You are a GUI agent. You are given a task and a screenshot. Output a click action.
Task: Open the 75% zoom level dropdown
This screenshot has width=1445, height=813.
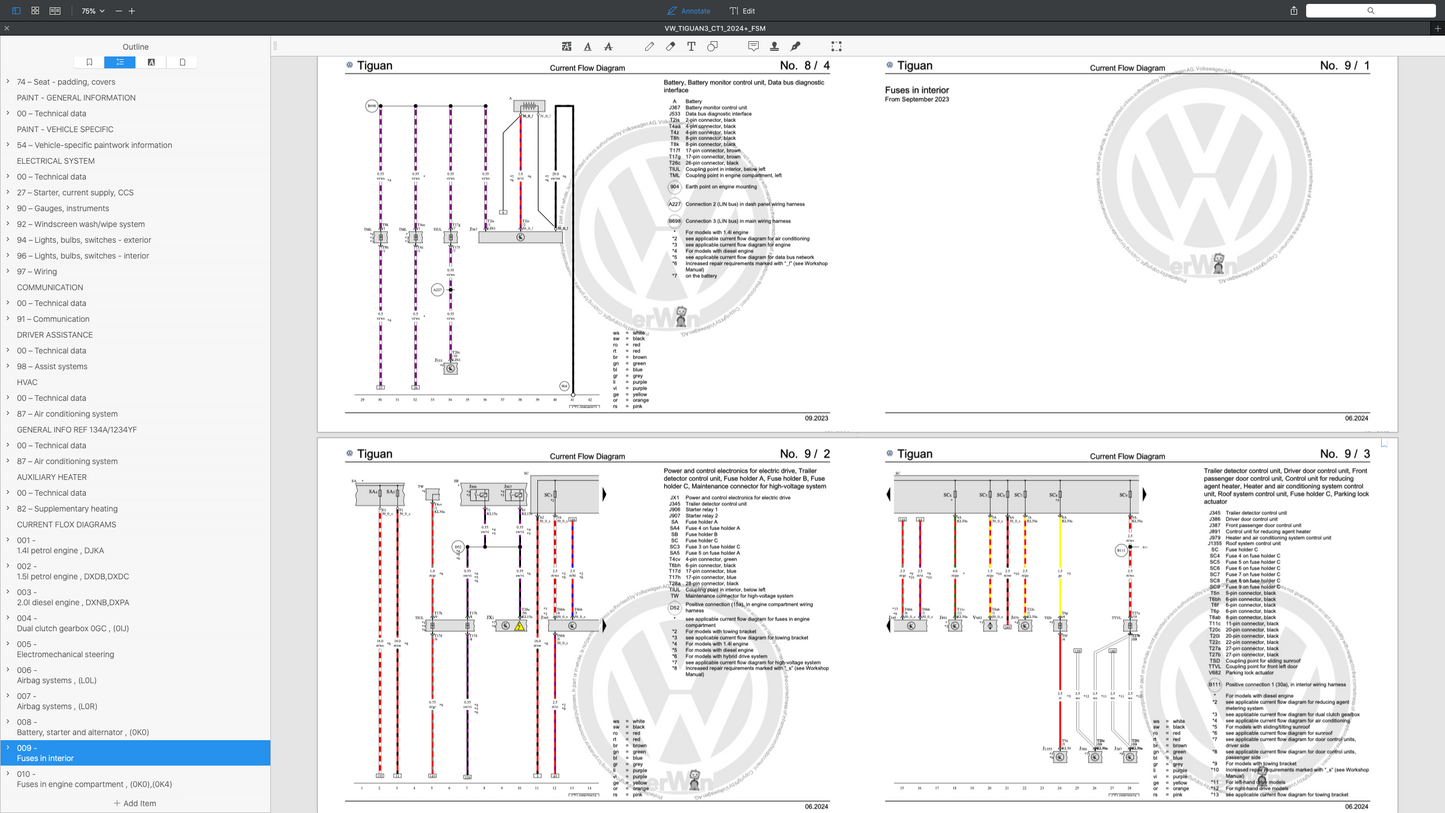click(x=92, y=11)
